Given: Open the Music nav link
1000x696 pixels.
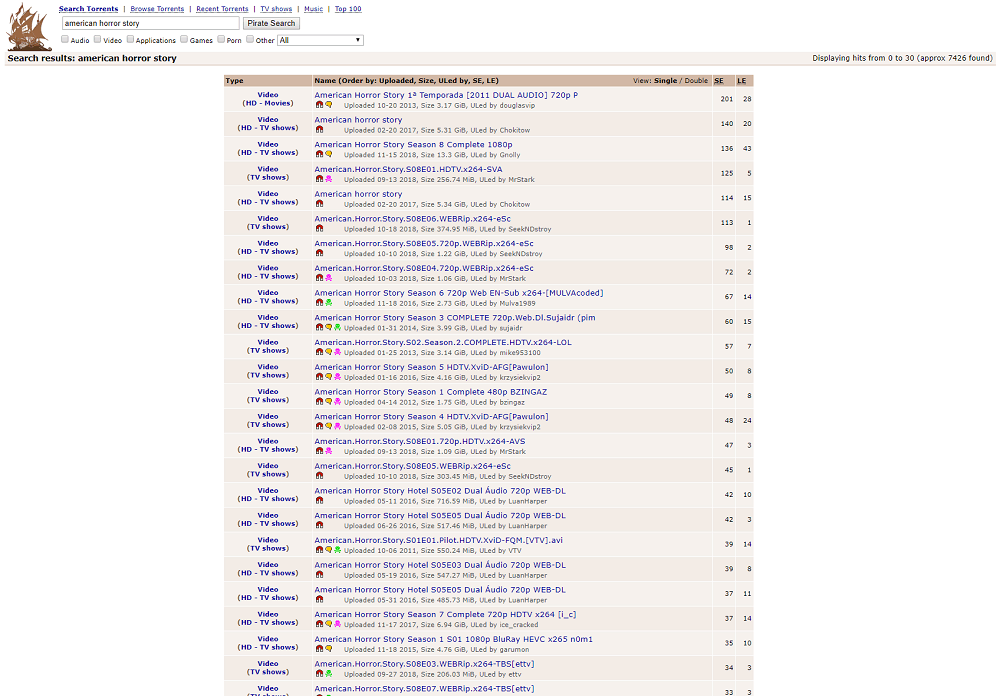Looking at the screenshot, I should click(313, 9).
